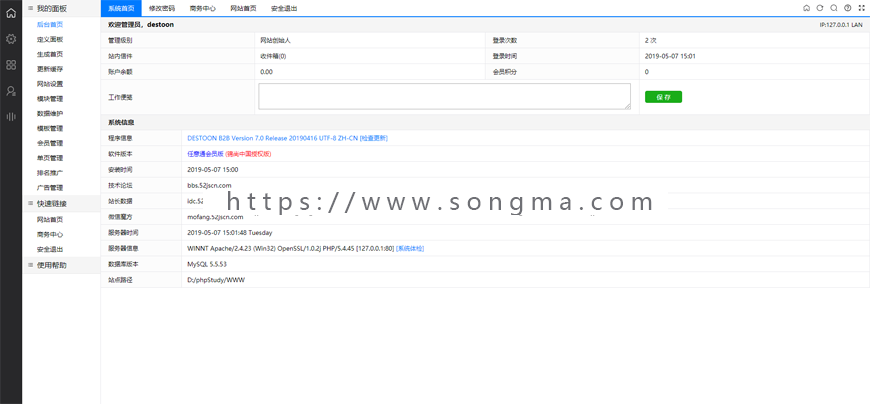Open the modules grid icon in sidebar
The image size is (870, 404).
(11, 65)
